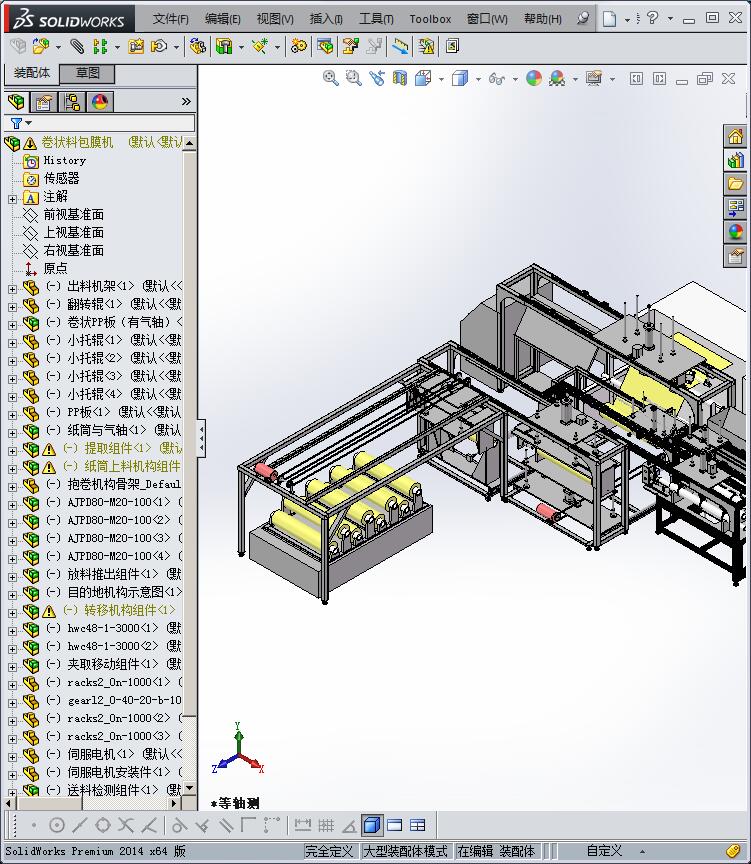The width and height of the screenshot is (751, 864).
Task: Click the Edit Appearance color ball
Action: 533,78
